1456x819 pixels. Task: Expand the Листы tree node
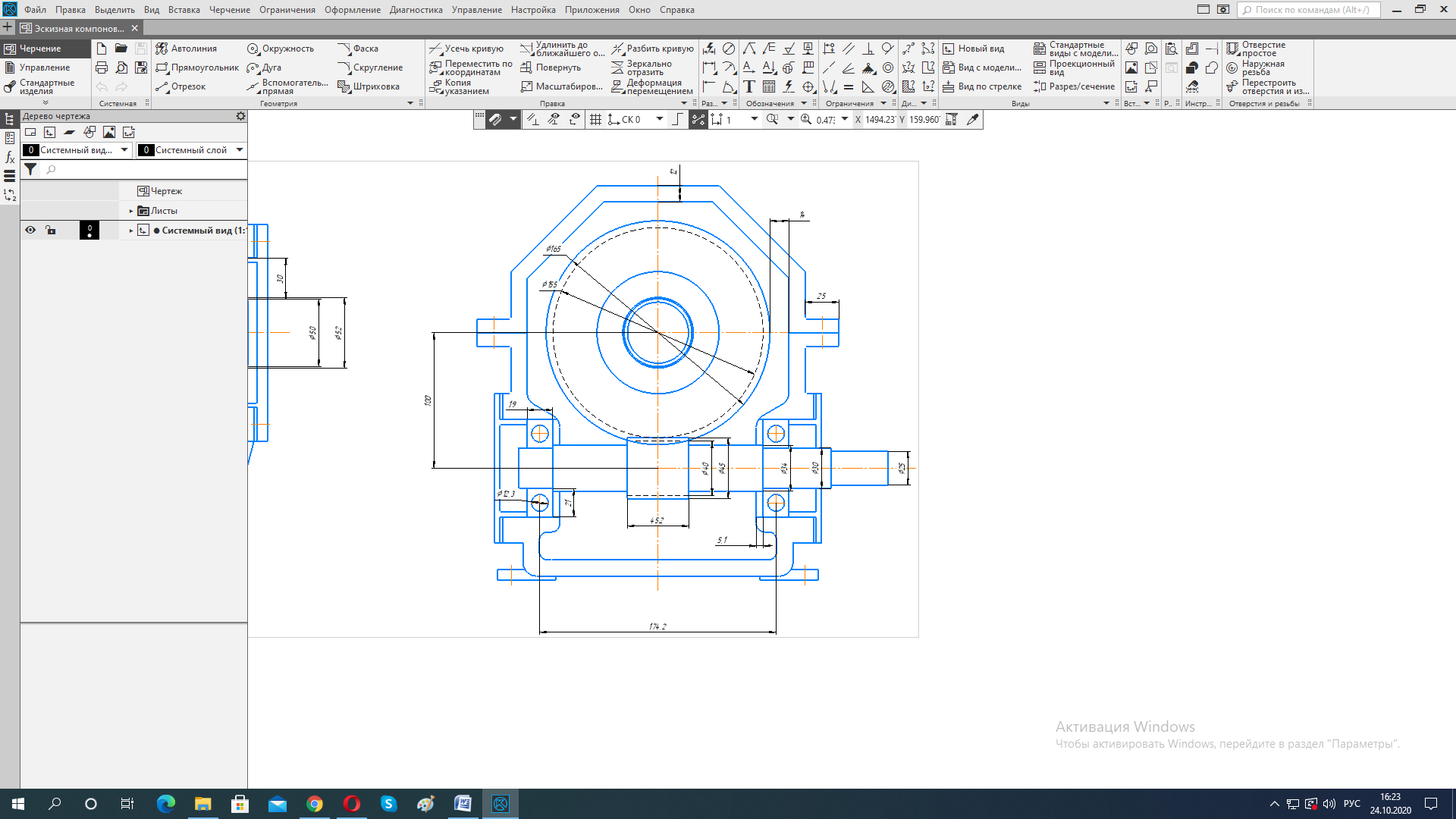(131, 211)
